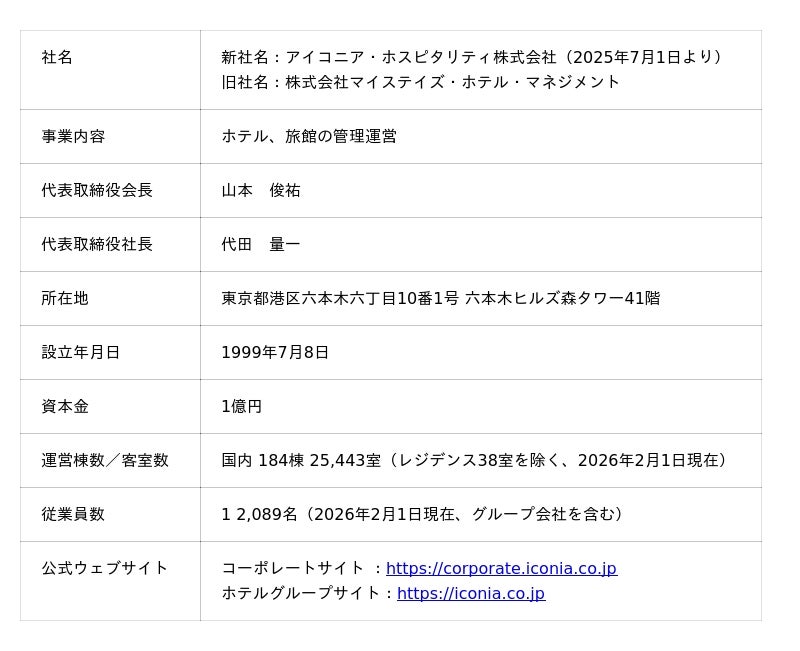Click the 1億円 capital value
Screen dimensions: 800x651
pos(242,407)
